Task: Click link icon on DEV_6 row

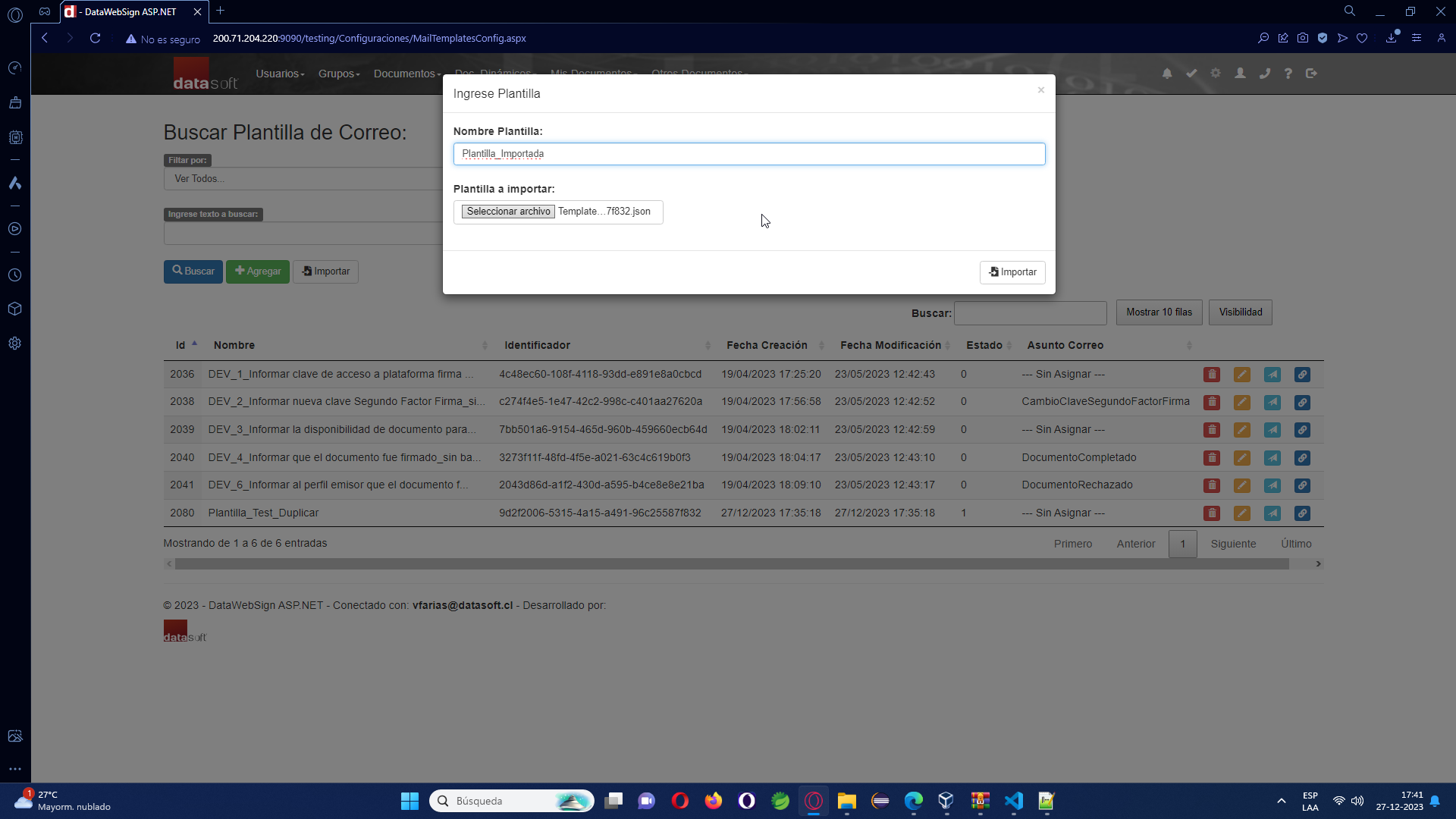Action: pyautogui.click(x=1302, y=485)
